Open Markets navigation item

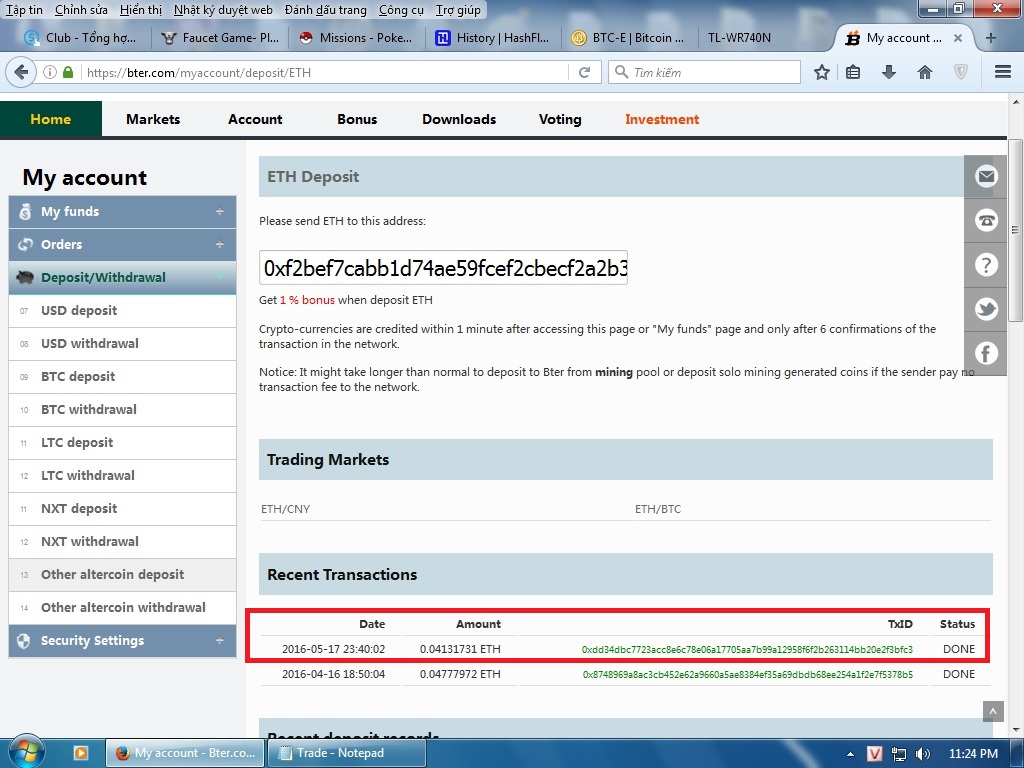click(x=153, y=119)
